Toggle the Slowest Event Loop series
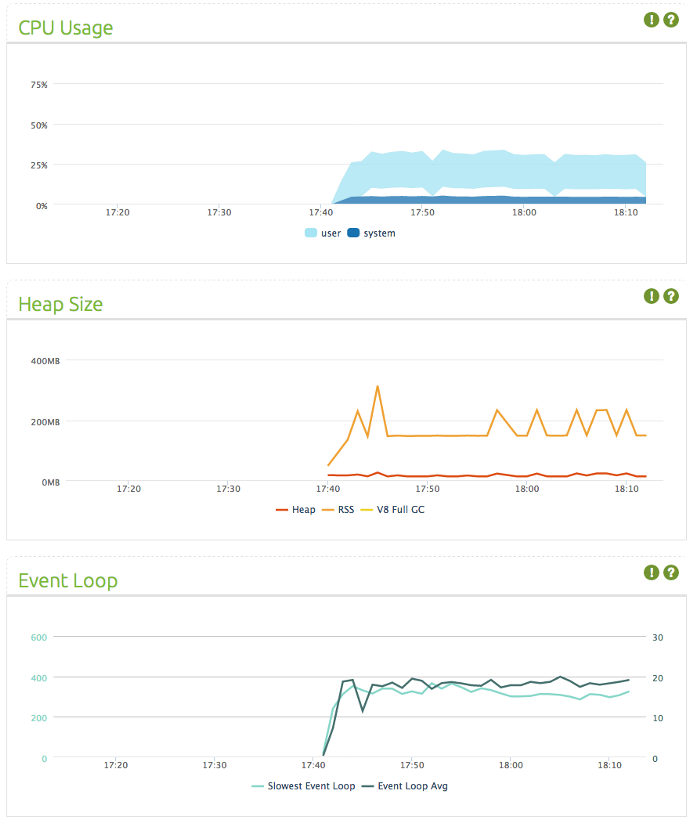The width and height of the screenshot is (700, 826). click(303, 786)
